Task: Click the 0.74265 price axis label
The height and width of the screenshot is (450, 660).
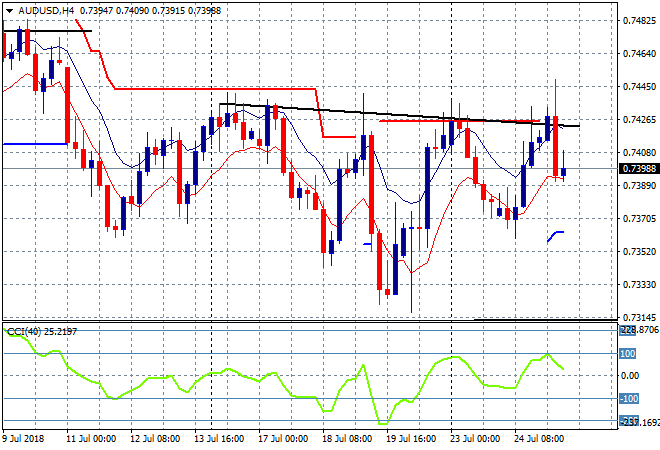Action: point(639,120)
